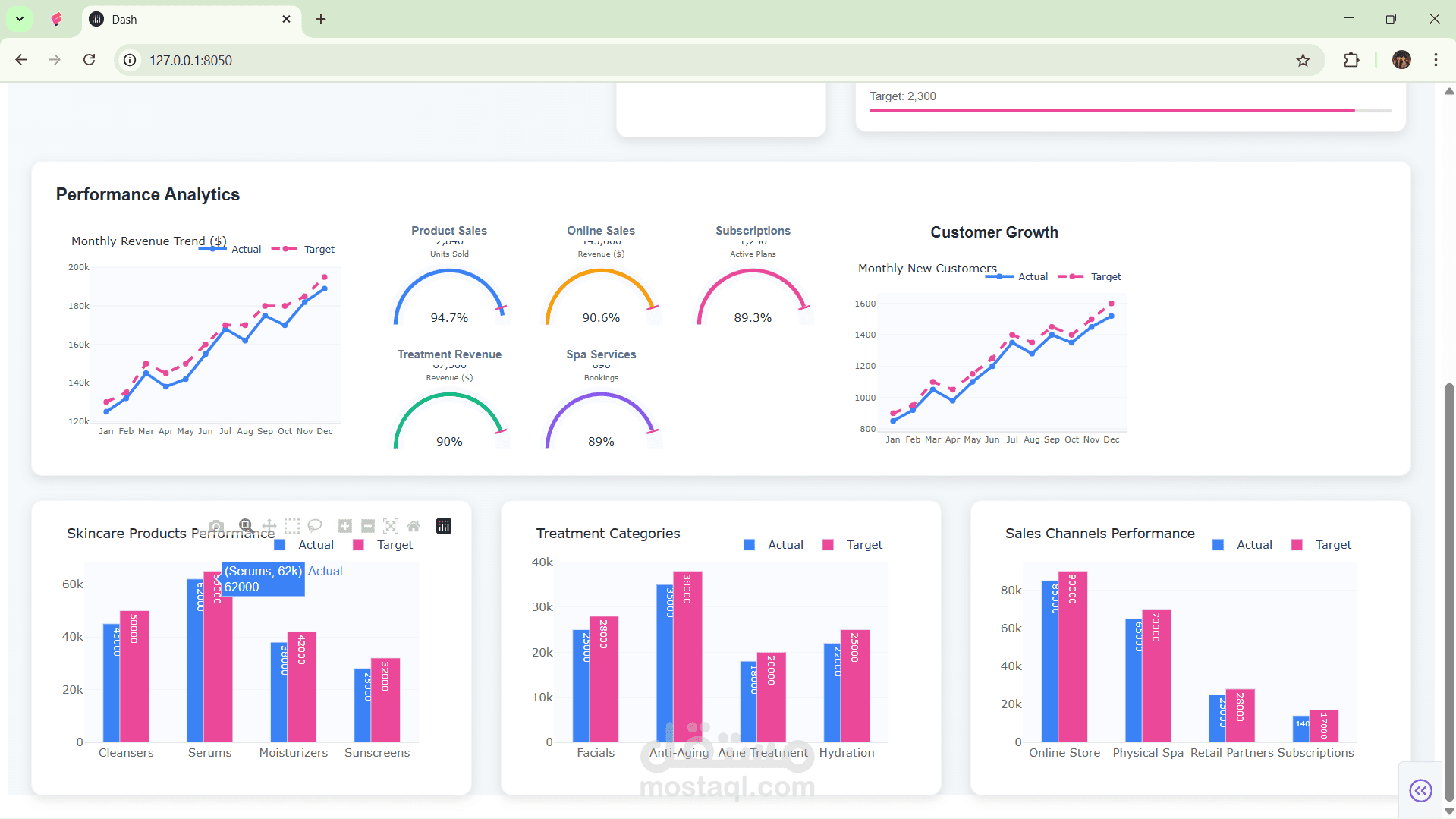Reset axes with the home icon

(x=414, y=526)
